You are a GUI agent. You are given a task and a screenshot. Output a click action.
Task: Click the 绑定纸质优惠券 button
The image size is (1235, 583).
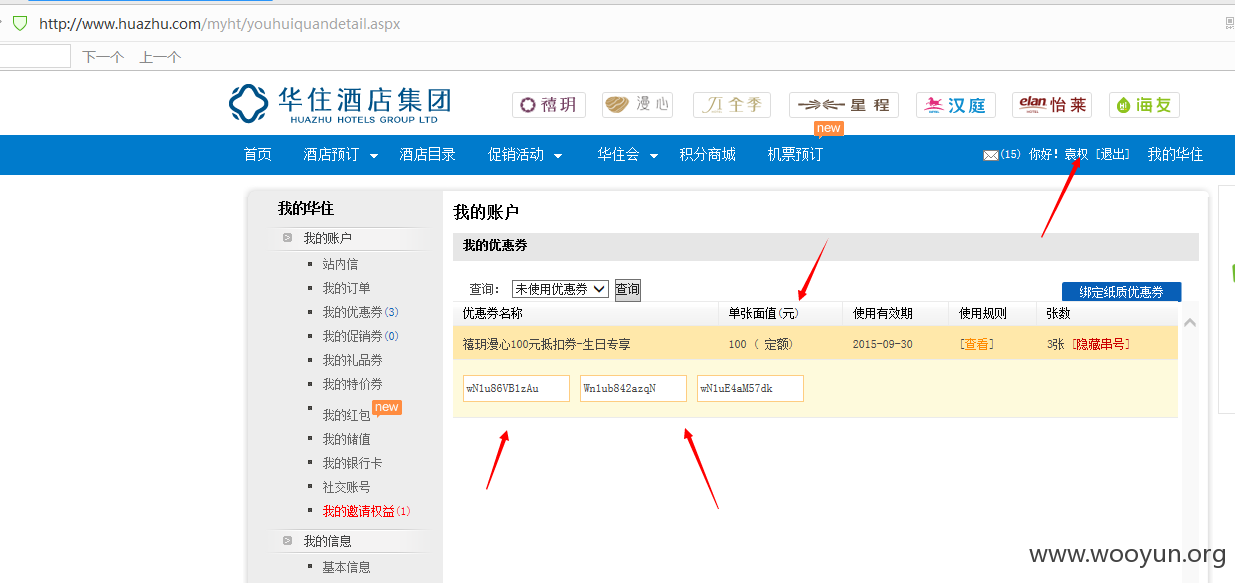(x=1121, y=292)
